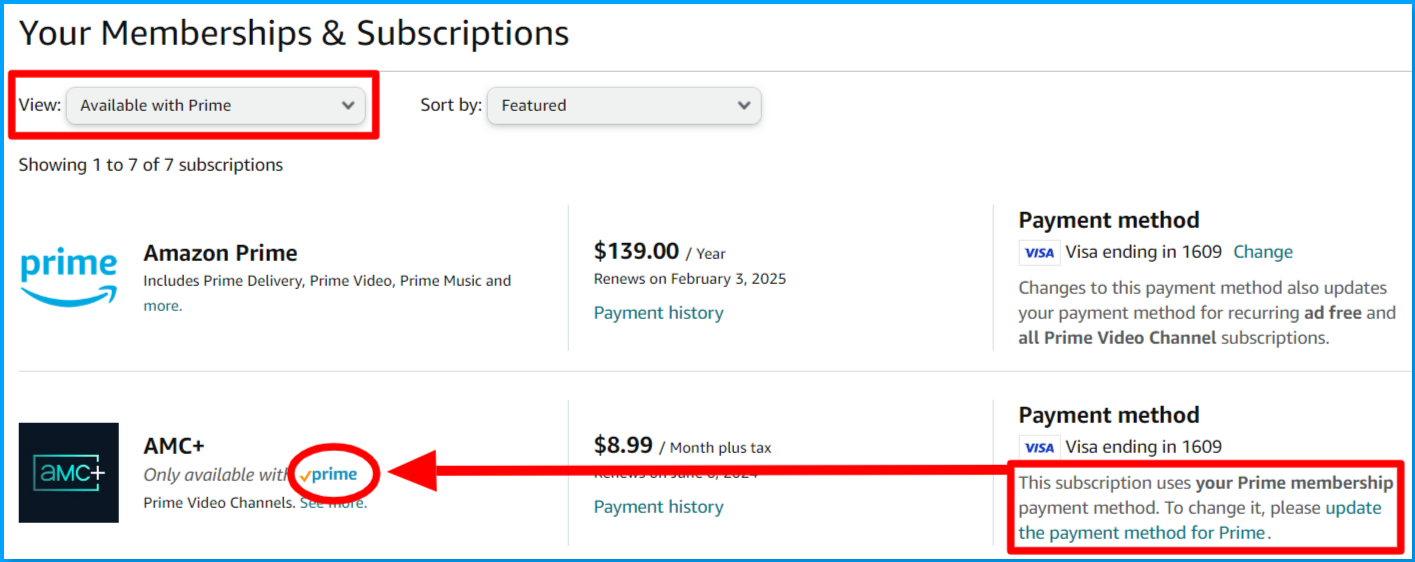This screenshot has width=1415, height=562.
Task: Click Your Memberships & Subscriptions heading
Action: coord(294,33)
